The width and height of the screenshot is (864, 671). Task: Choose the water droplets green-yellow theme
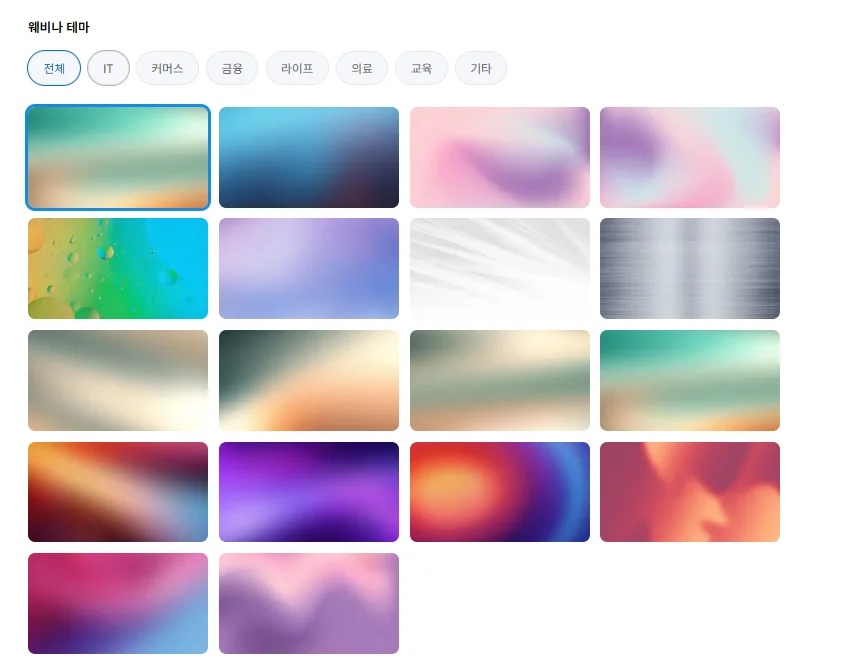coord(118,268)
